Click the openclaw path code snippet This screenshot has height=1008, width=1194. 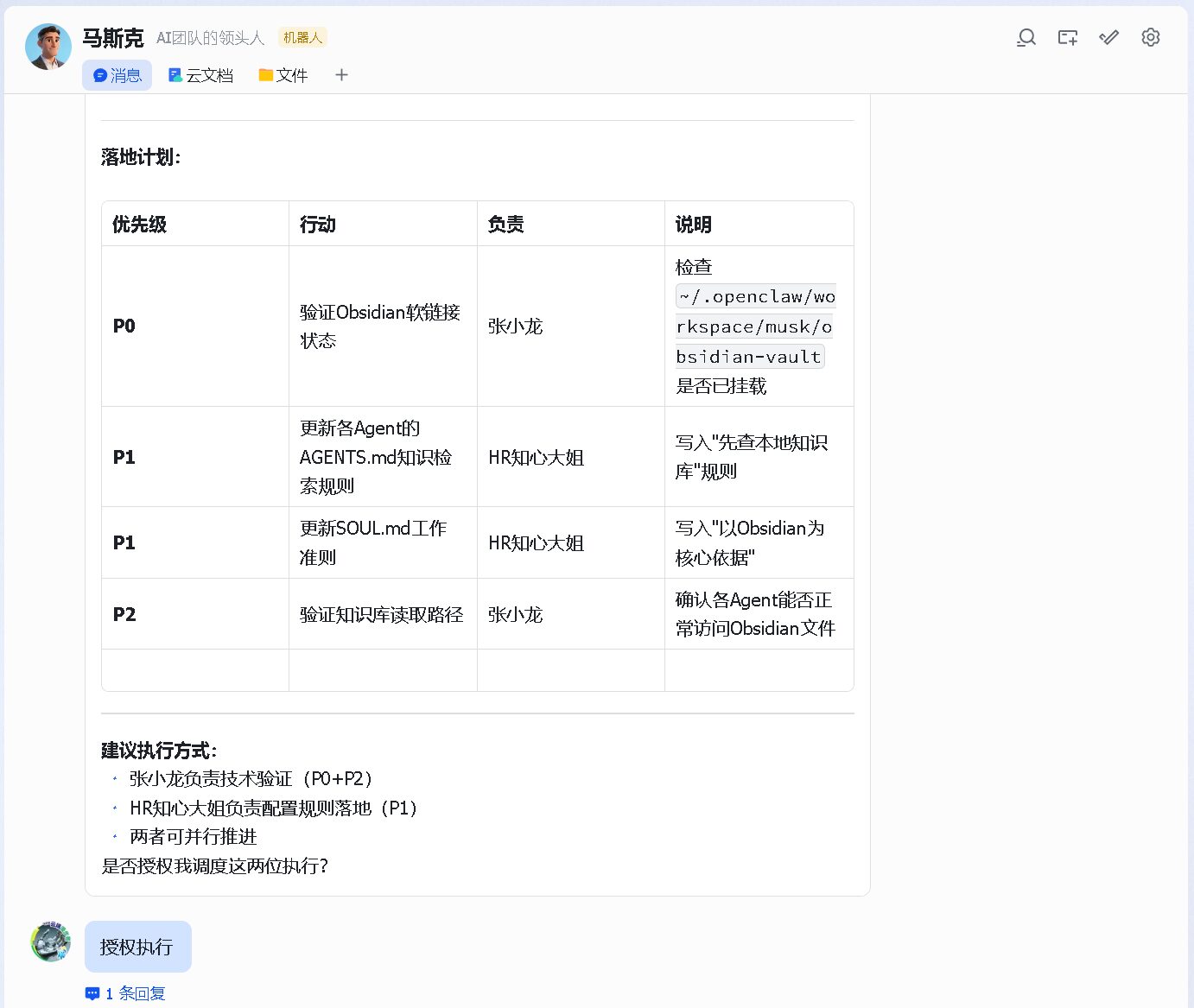point(755,326)
